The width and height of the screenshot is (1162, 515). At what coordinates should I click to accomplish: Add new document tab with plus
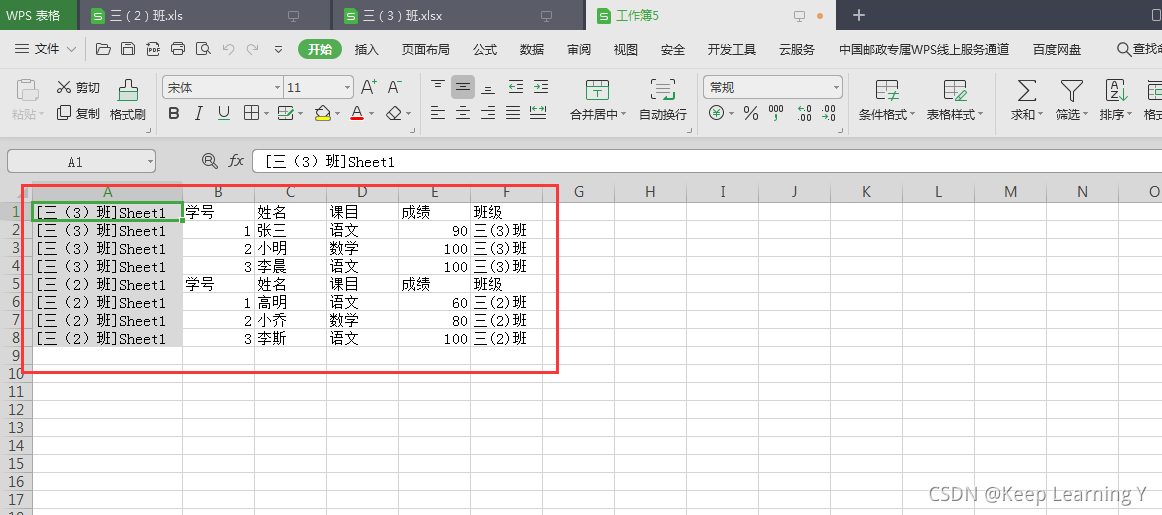coord(859,16)
